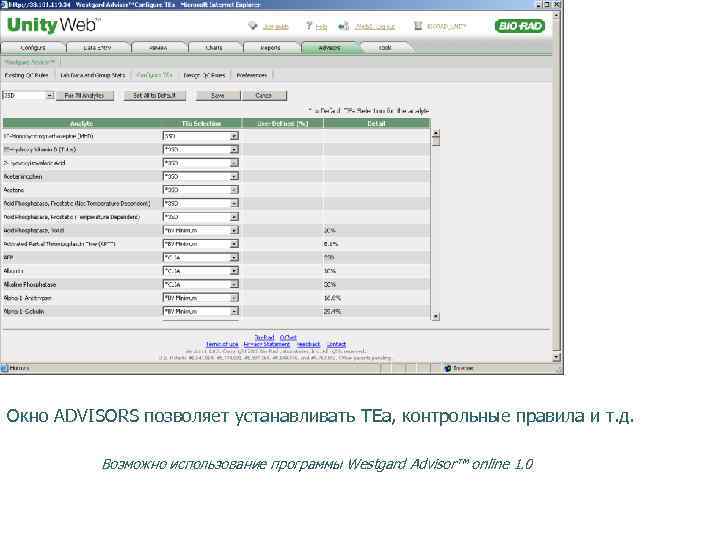This screenshot has height=540, width=720.
Task: Click the page icon in browser status bar
Action: 5,368
